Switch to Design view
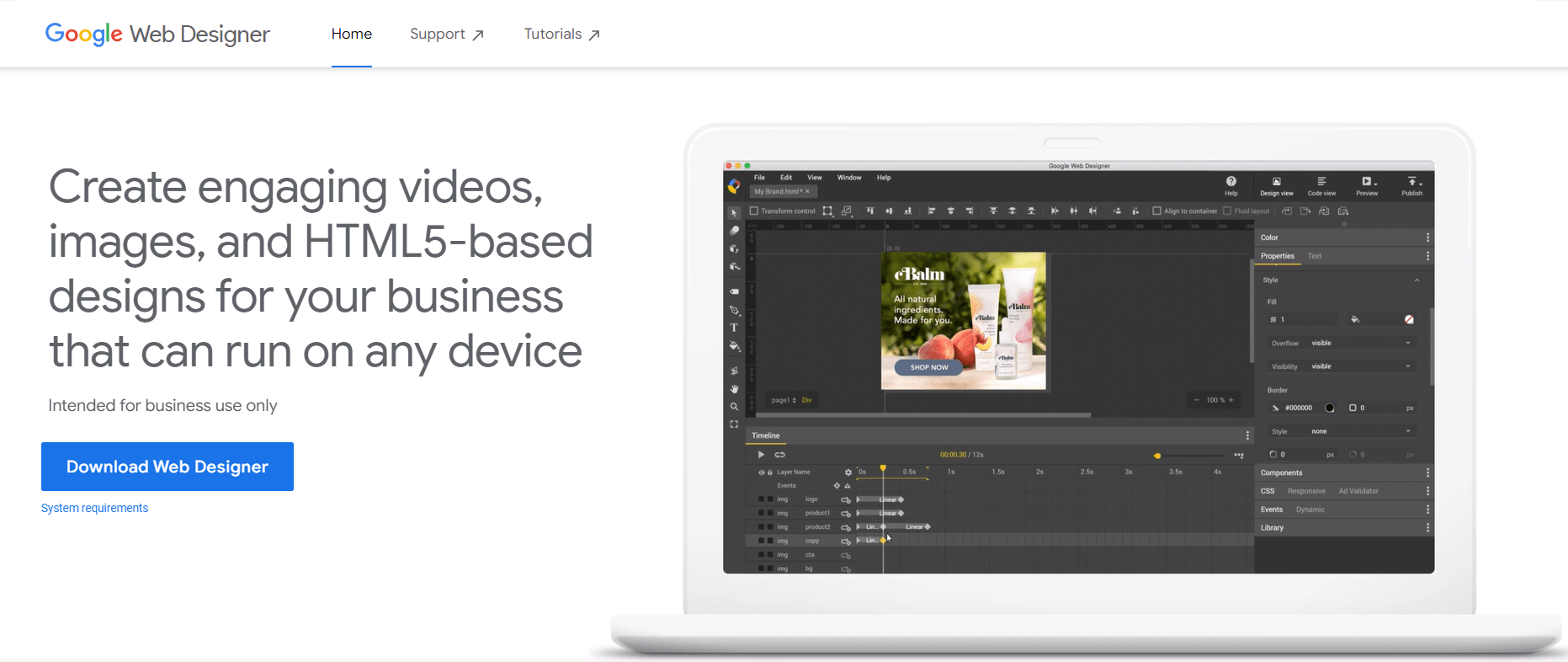 coord(1277,185)
